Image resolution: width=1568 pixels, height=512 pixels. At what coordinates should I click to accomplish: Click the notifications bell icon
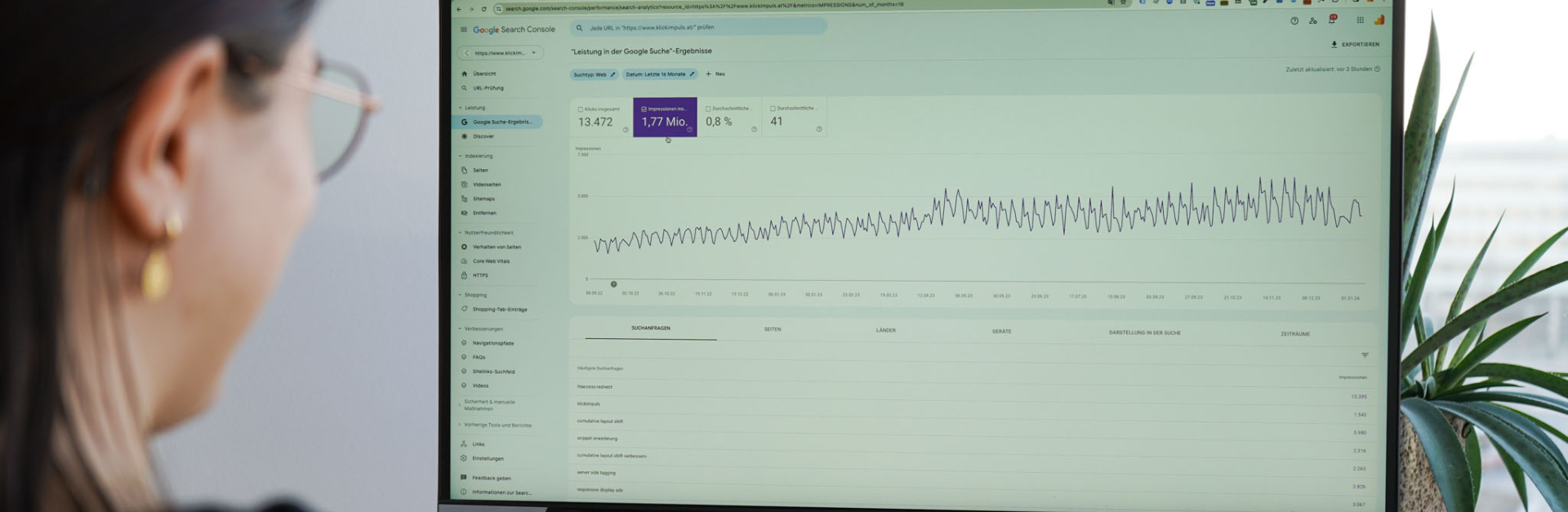1332,20
